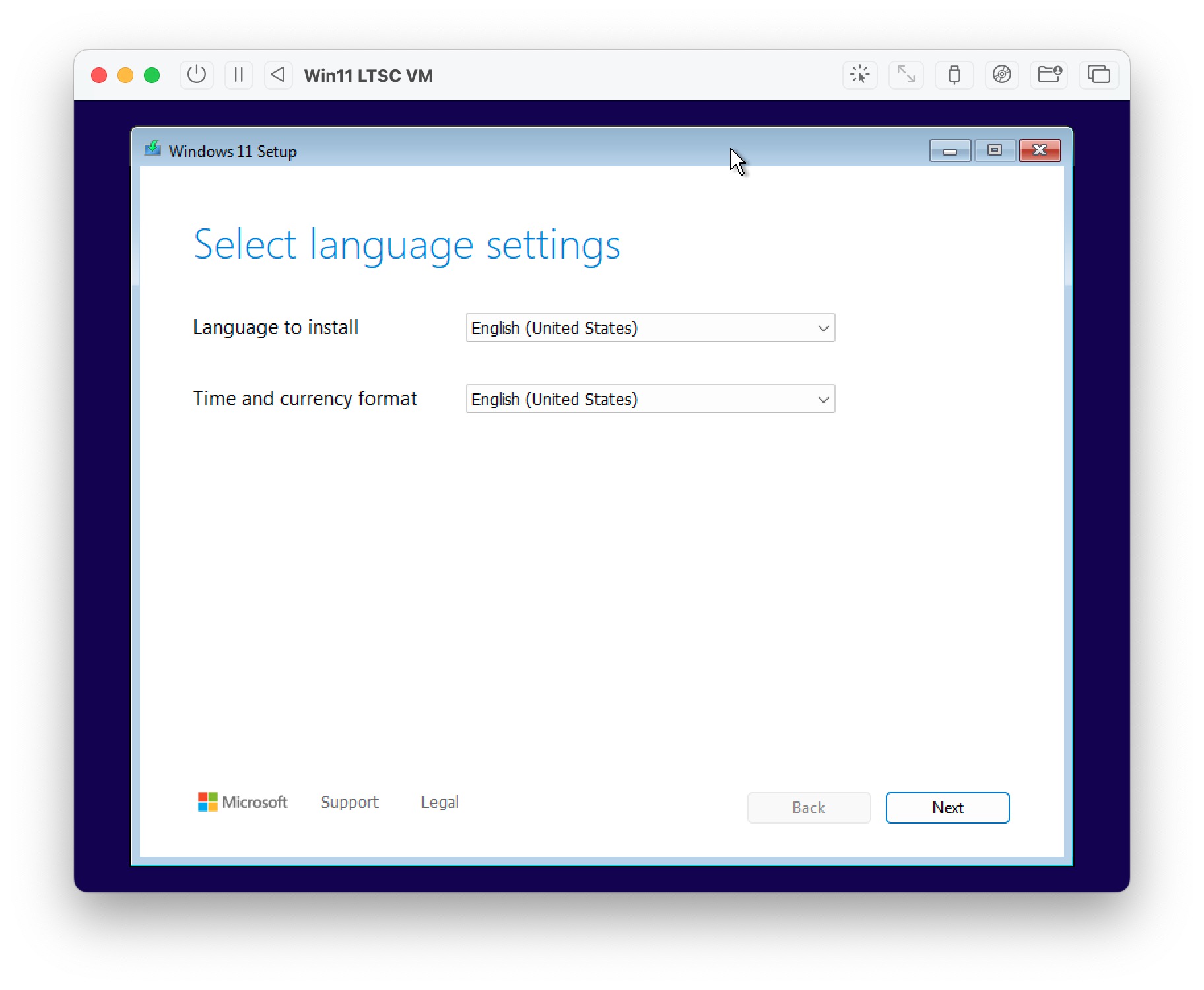Open the USB devices icon
The height and width of the screenshot is (990, 1204).
(x=954, y=75)
